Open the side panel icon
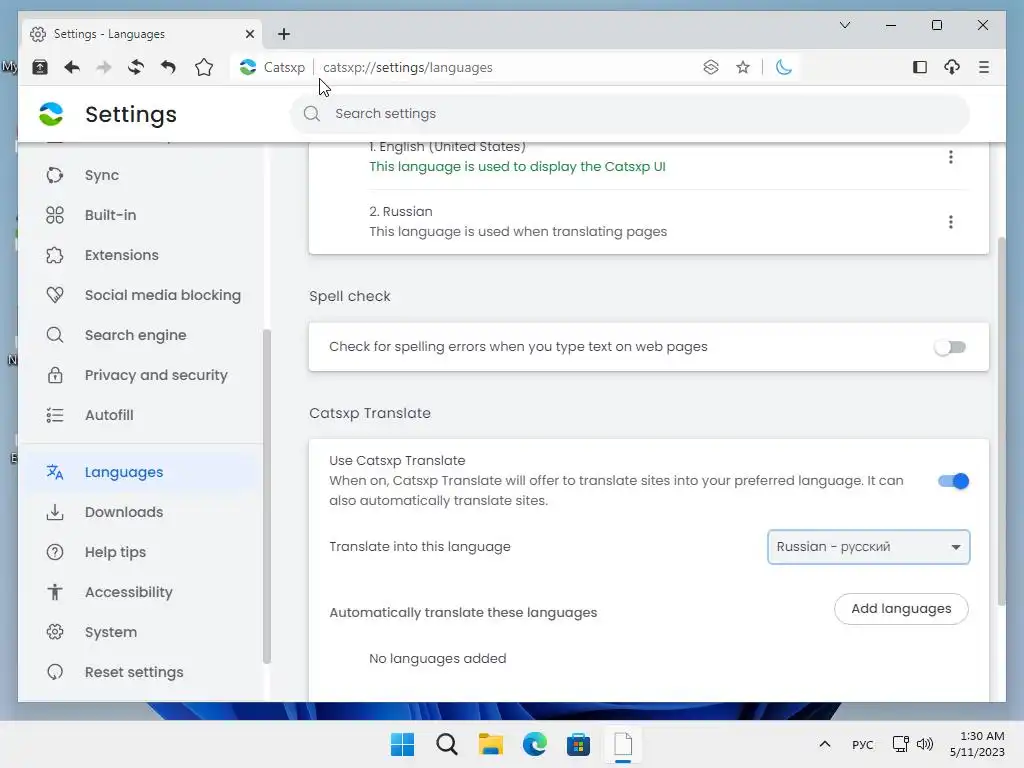 click(x=920, y=67)
